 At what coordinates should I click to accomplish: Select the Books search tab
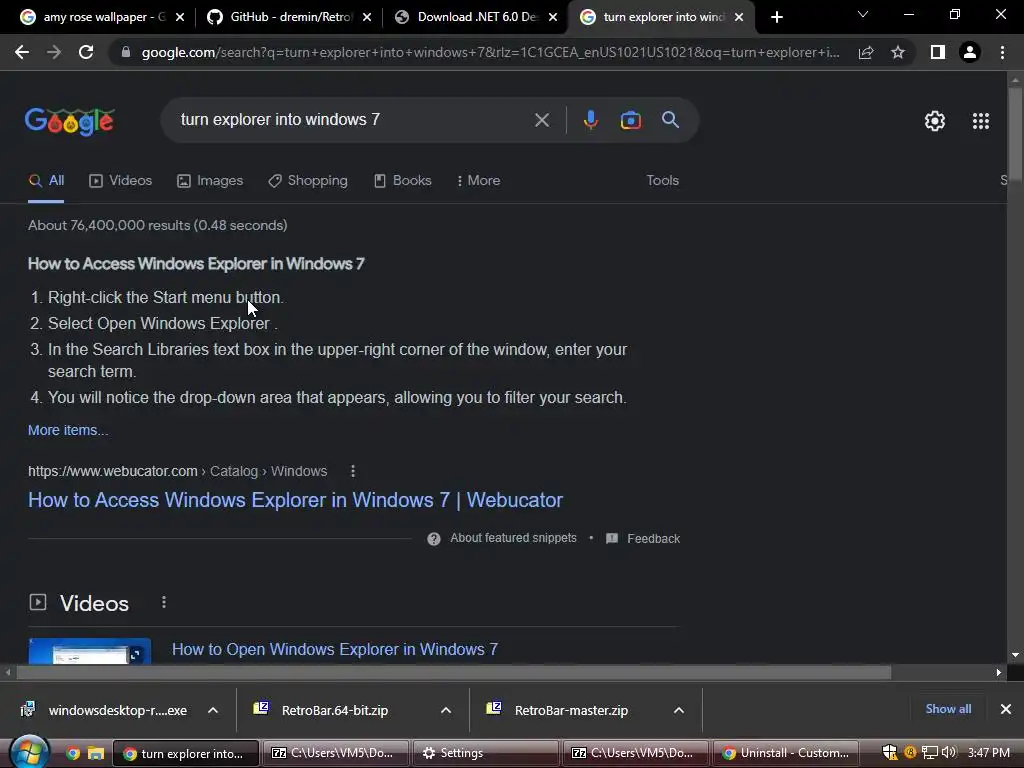pyautogui.click(x=402, y=180)
